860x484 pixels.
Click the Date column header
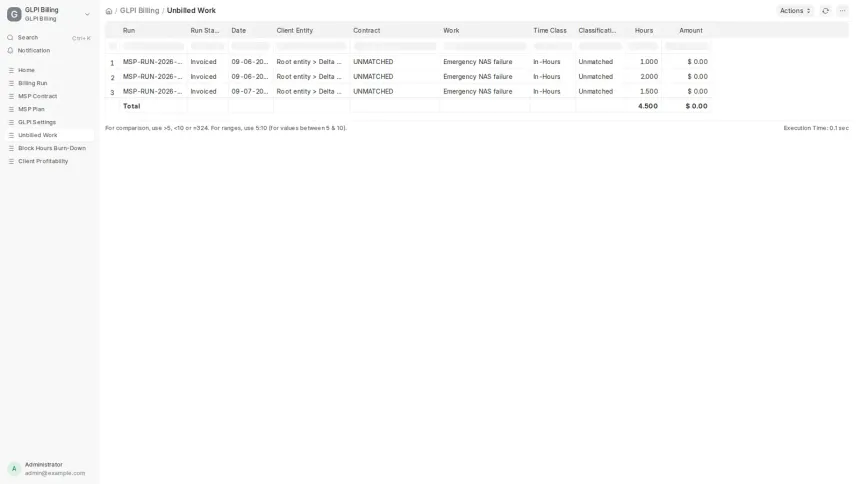pyautogui.click(x=251, y=31)
